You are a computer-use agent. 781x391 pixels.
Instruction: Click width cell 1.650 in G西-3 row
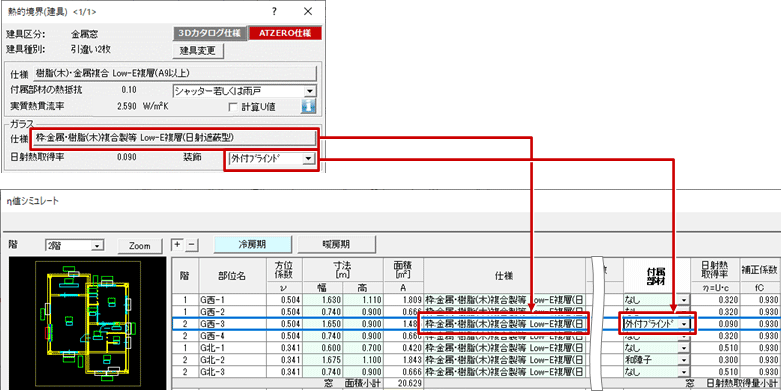click(x=322, y=324)
